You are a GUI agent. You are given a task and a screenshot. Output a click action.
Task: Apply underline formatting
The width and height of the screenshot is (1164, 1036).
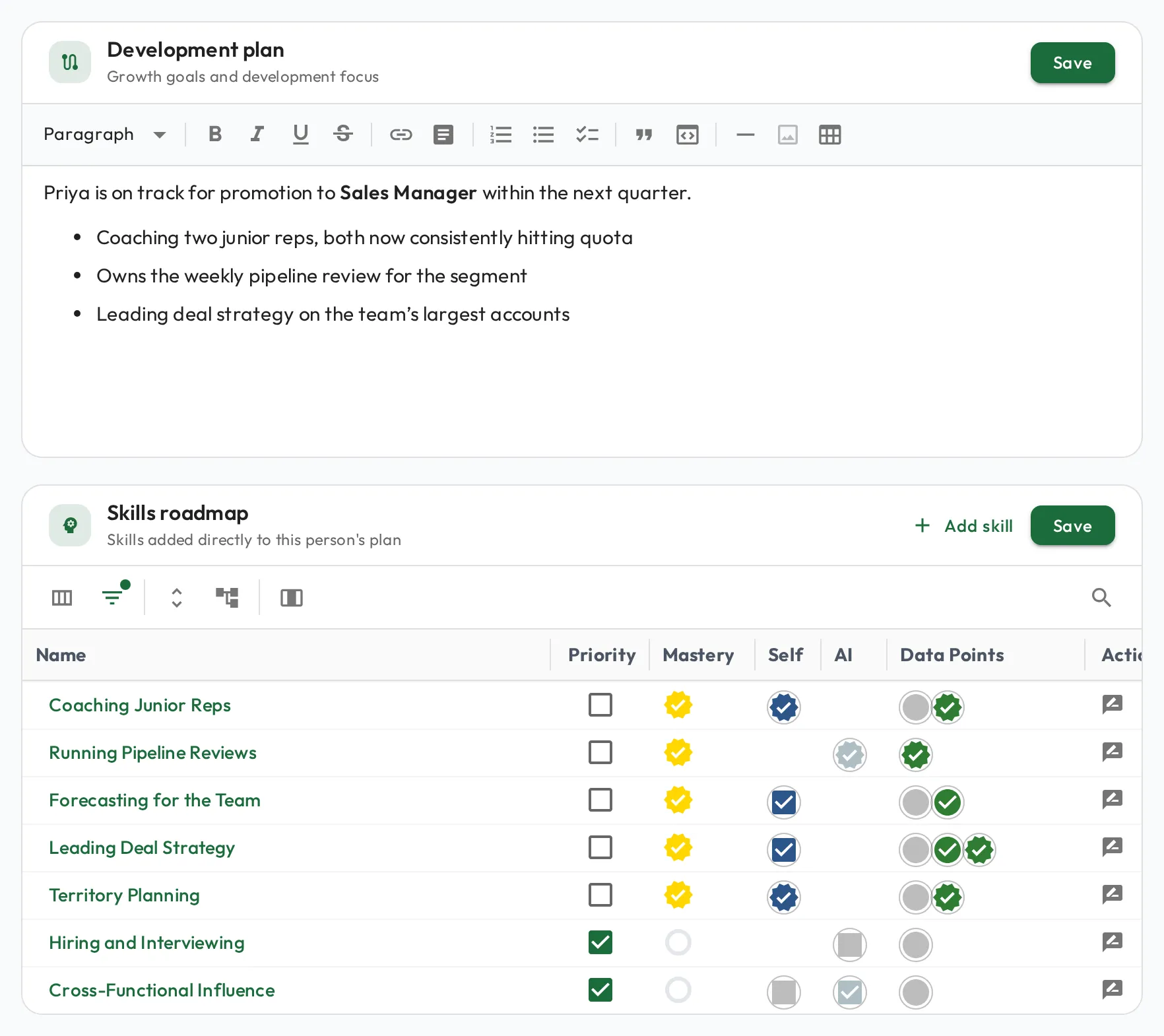point(301,135)
